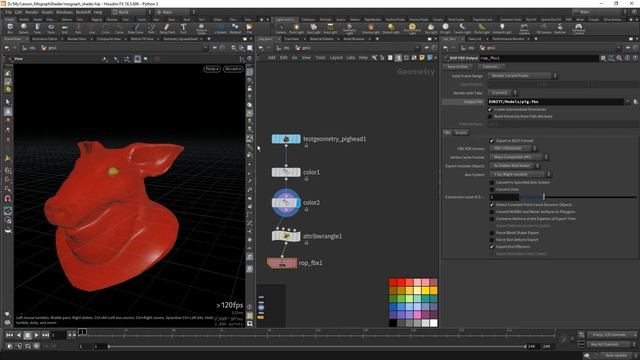Open the Render menu

[x=31, y=12]
